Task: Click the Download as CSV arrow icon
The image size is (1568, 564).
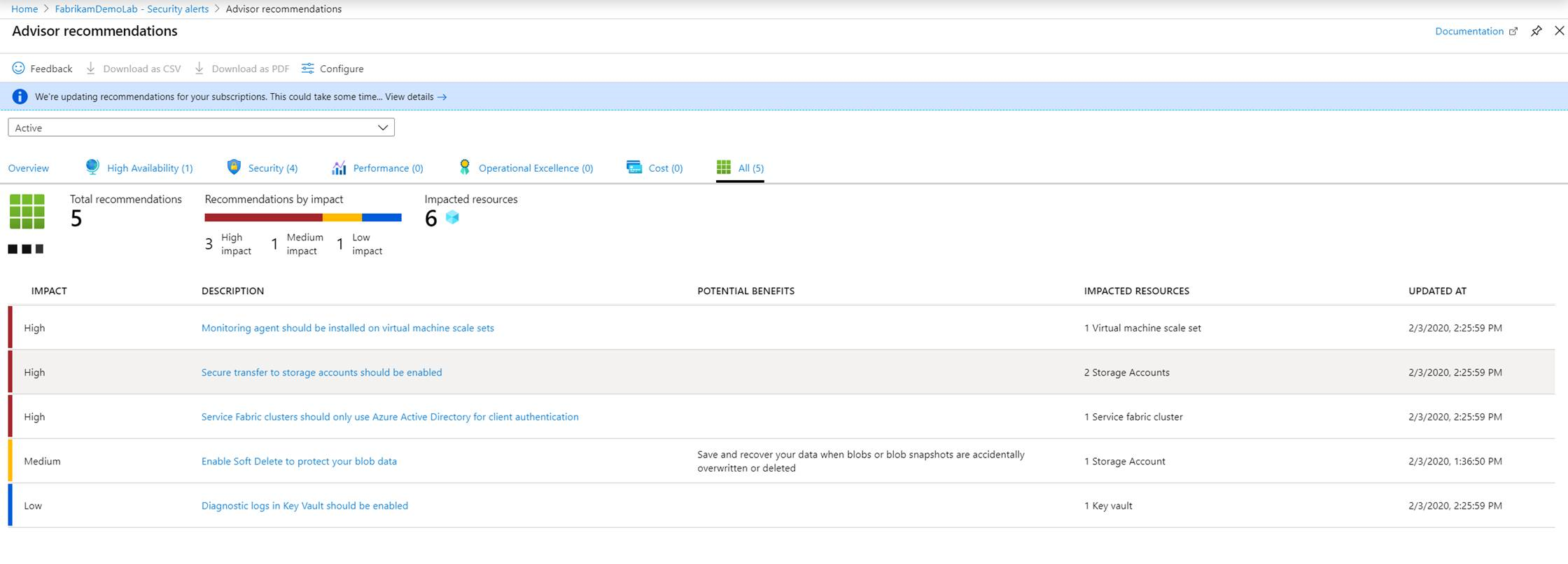Action: coord(91,68)
